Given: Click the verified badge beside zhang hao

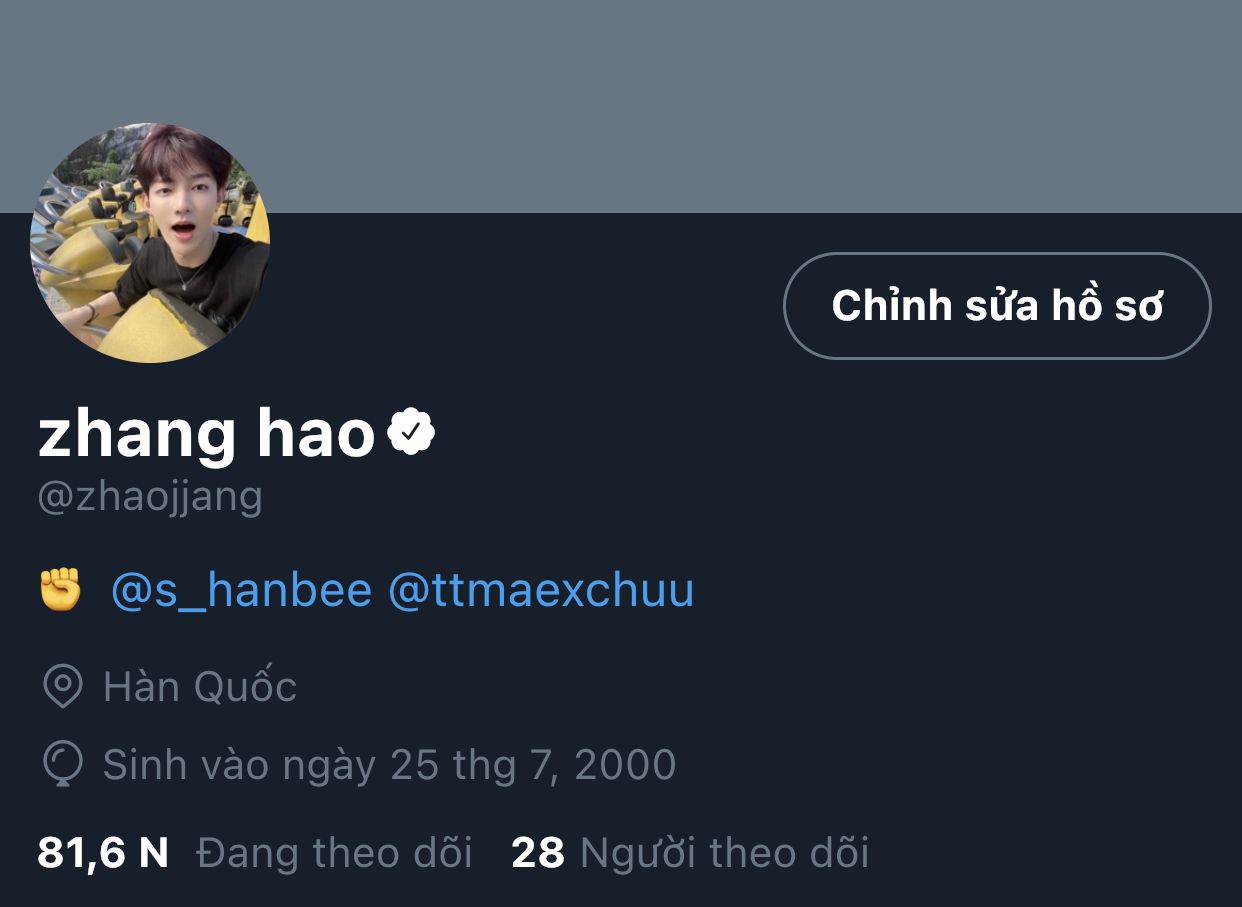Looking at the screenshot, I should pyautogui.click(x=411, y=432).
